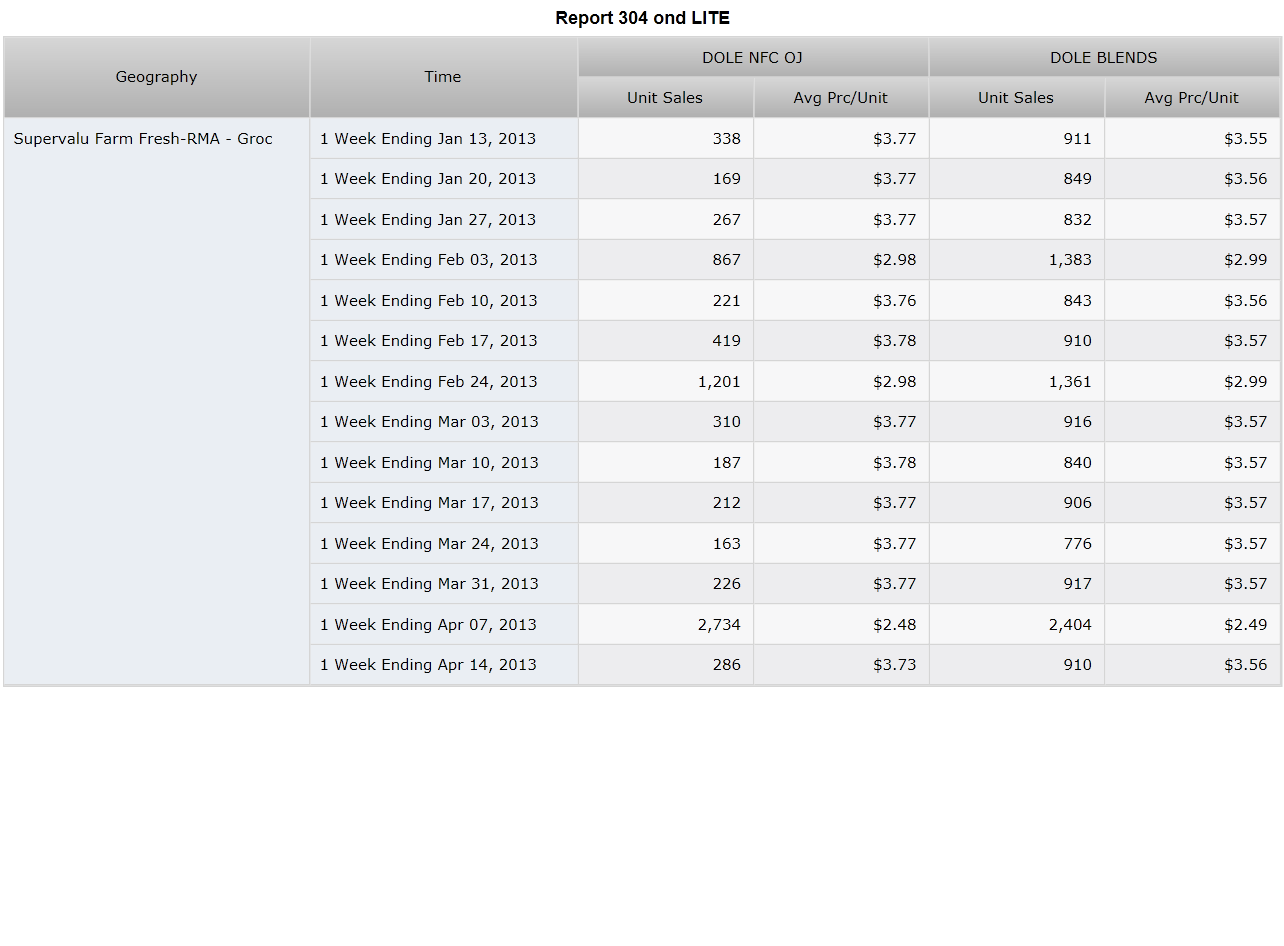Screen dimensions: 1284x946
Task: Click DOLE BLENDS unit sales 906
Action: pyautogui.click(x=1017, y=503)
